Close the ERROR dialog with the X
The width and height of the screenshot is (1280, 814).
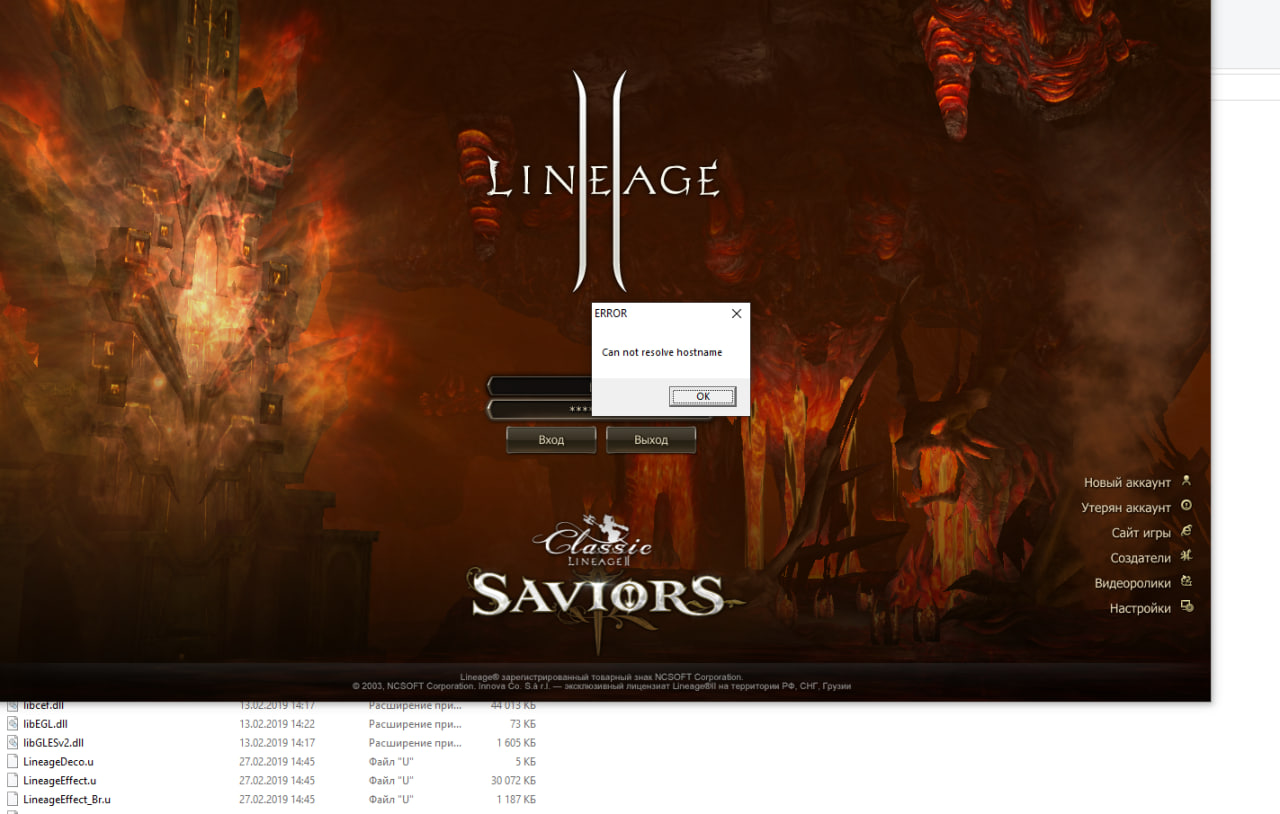point(737,313)
